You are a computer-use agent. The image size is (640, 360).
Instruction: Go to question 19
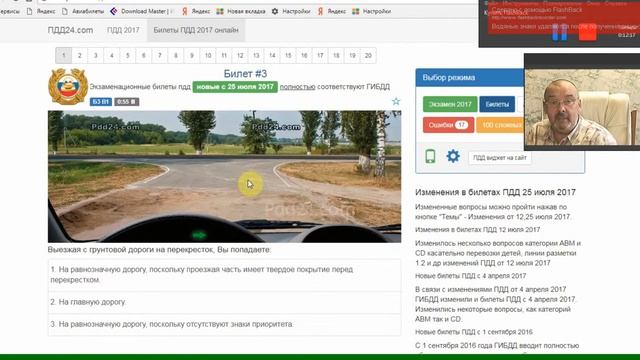[352, 56]
